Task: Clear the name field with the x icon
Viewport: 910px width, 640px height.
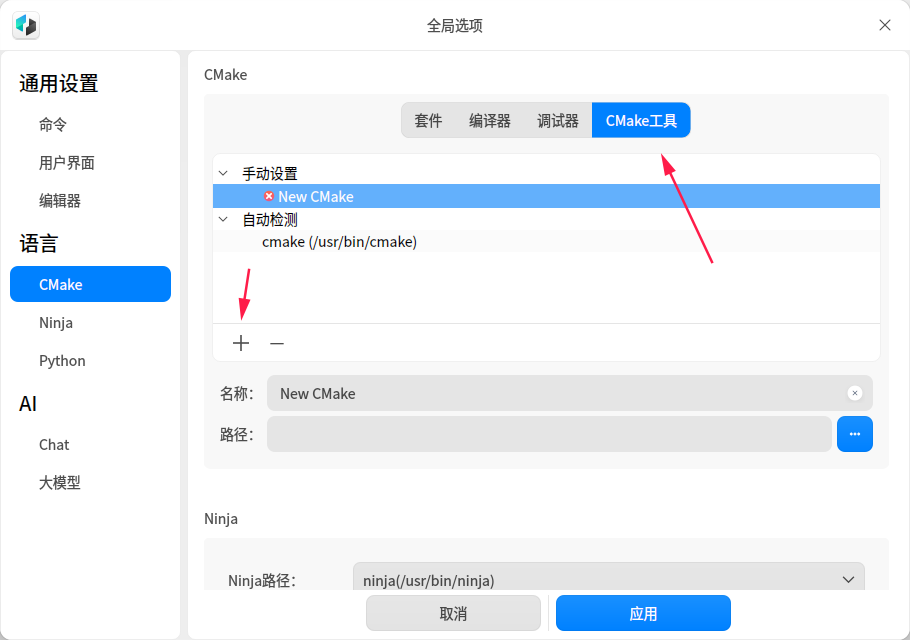Action: pos(854,393)
